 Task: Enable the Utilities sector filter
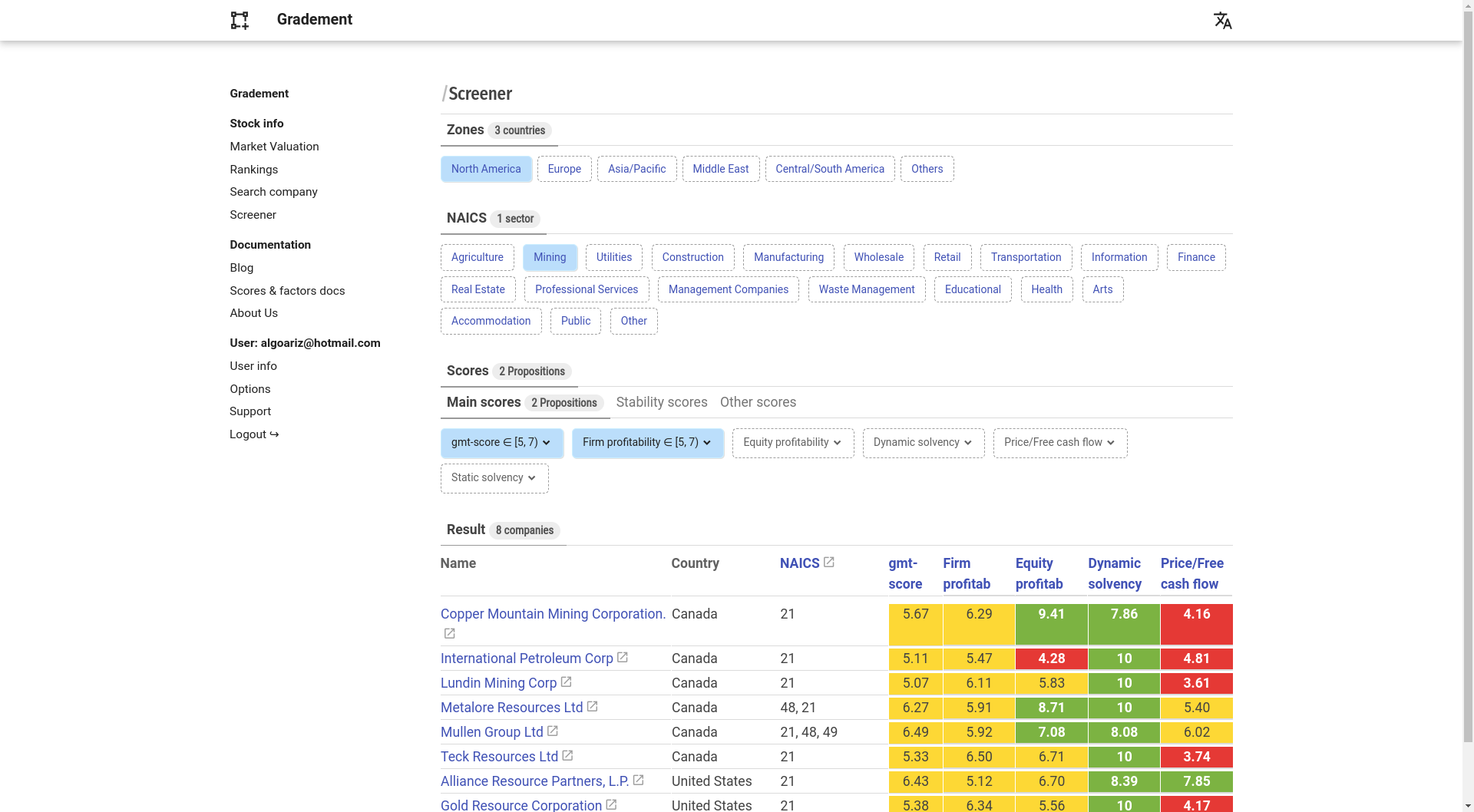[x=614, y=258]
